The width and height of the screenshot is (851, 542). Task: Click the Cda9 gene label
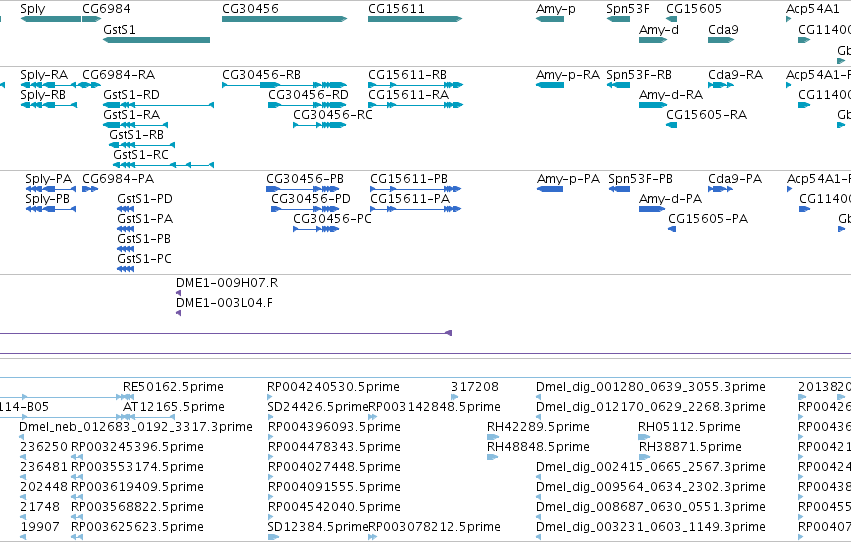723,29
